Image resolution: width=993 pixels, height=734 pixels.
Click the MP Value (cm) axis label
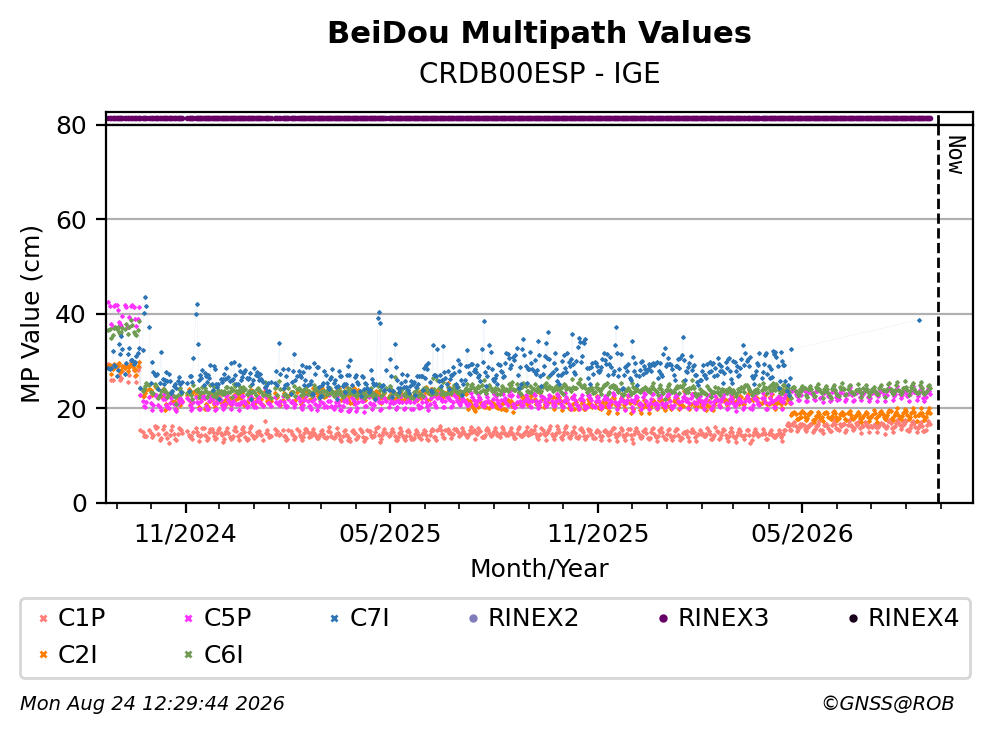coord(30,315)
